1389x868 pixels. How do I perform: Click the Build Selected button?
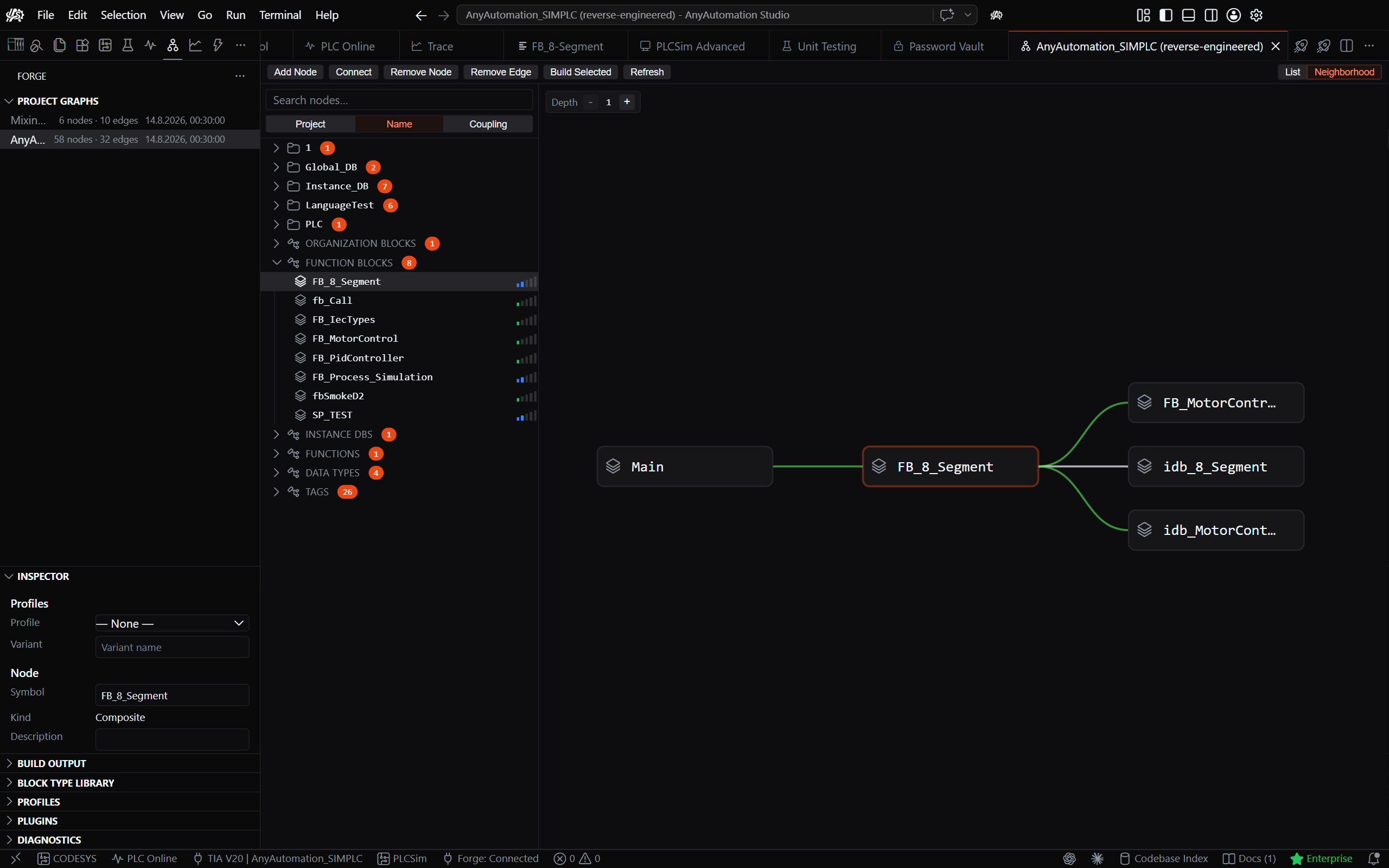point(580,72)
